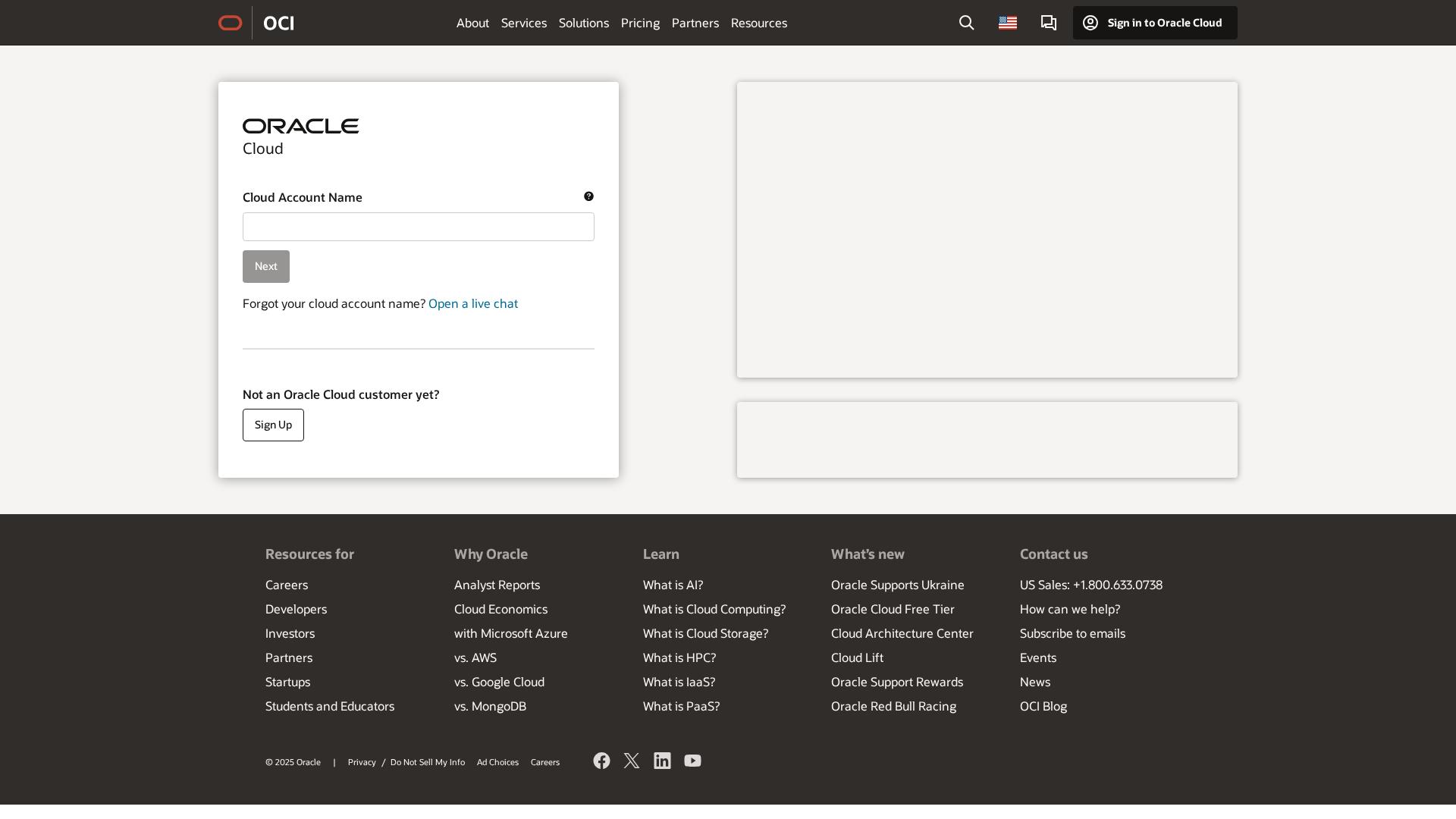Open the Startups footer link
This screenshot has width=1456, height=819.
(287, 682)
